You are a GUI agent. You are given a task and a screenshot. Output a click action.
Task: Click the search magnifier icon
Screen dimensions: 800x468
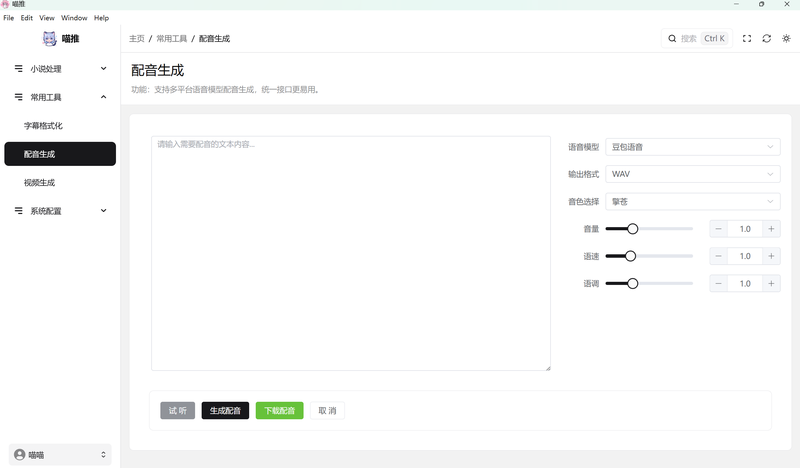pos(672,38)
